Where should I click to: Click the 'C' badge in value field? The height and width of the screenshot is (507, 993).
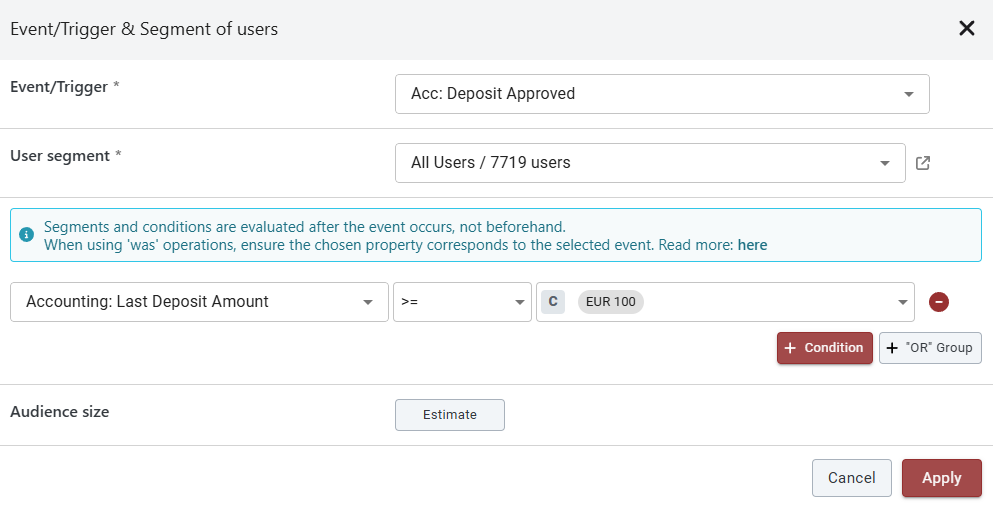click(553, 302)
